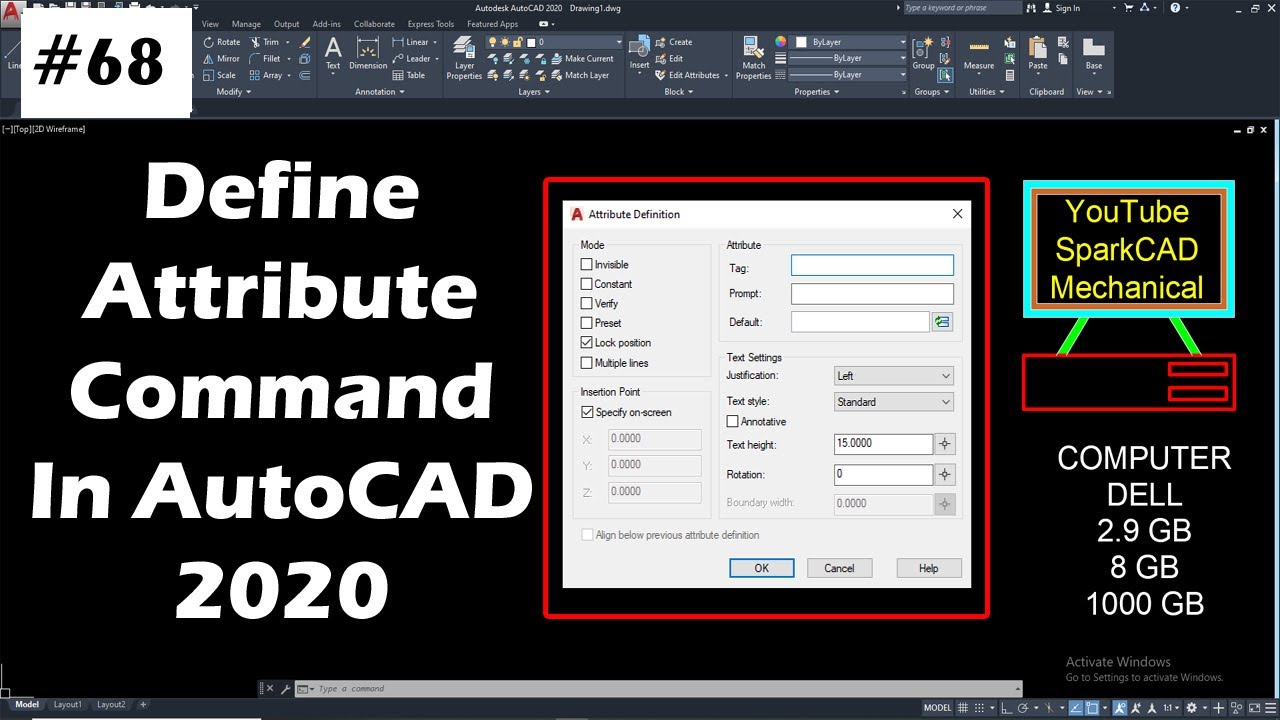The image size is (1280, 720).
Task: Open workspace switching gear icon
Action: [1191, 707]
